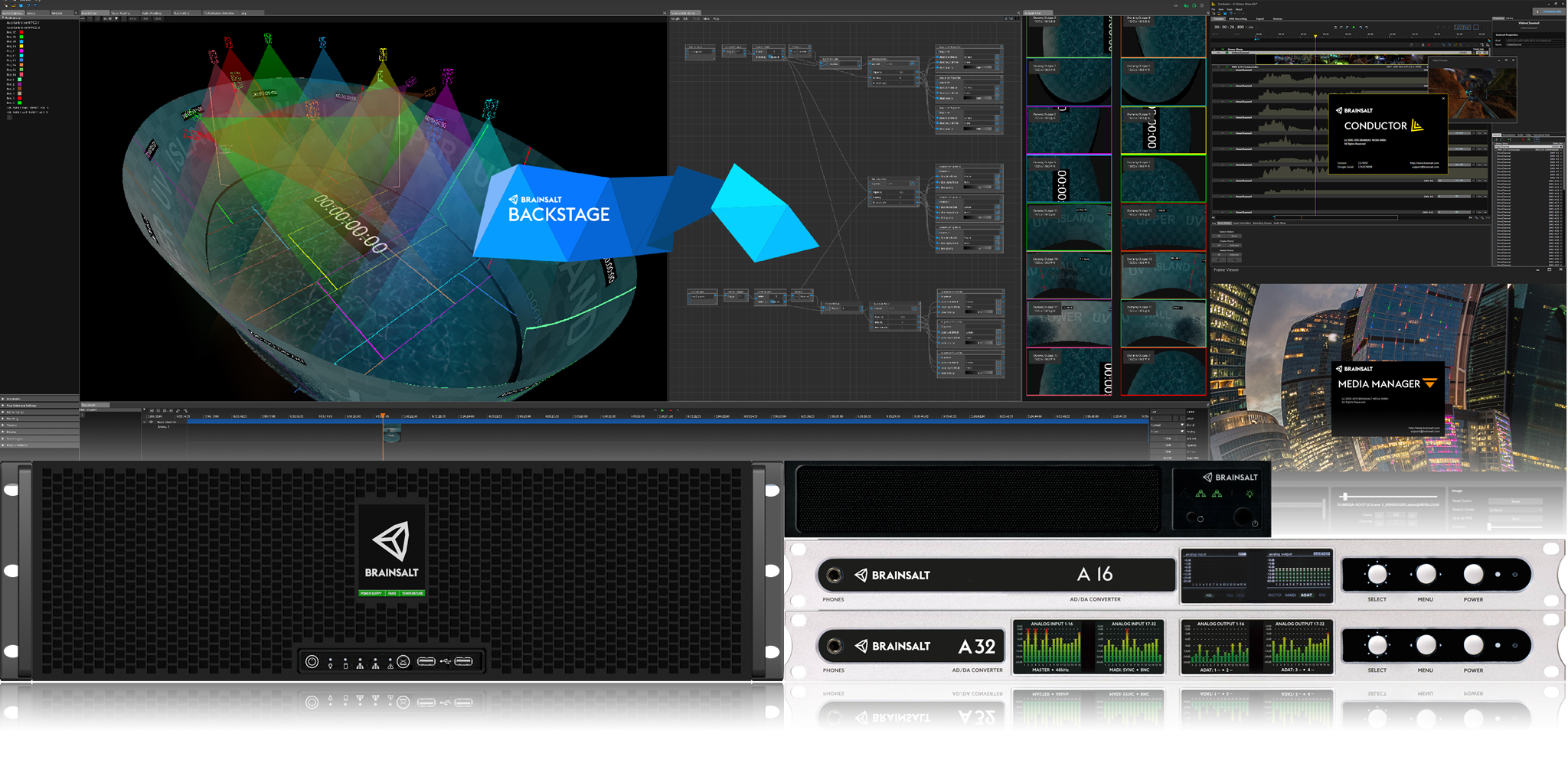Select the green projector in the 3D viewport
Screen dimensions: 1568x763
coord(267,38)
